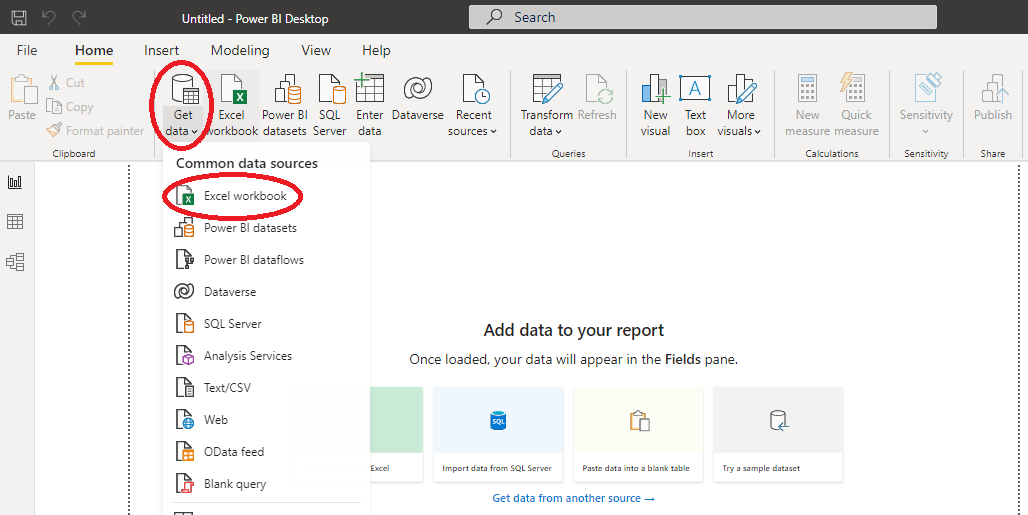Click the SQL Server ribbon icon

tap(330, 104)
